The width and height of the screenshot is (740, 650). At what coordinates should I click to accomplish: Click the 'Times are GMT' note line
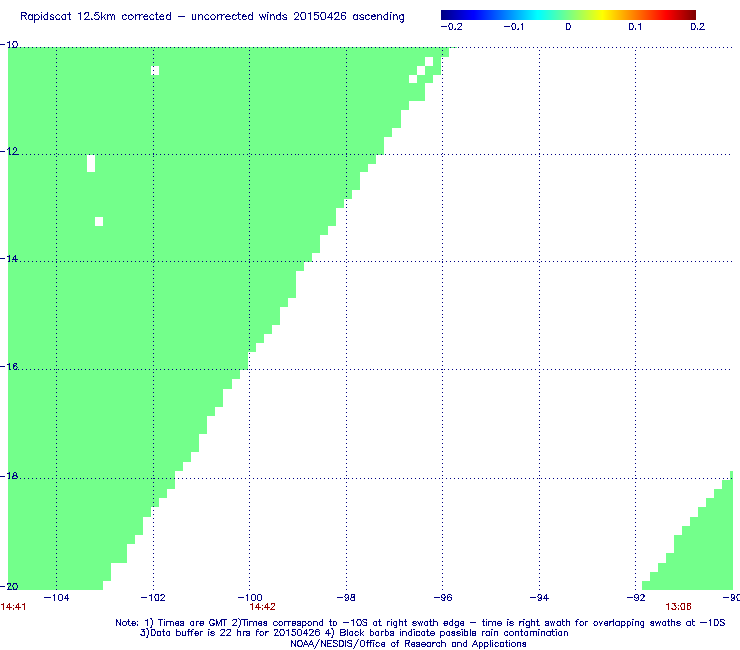[420, 623]
